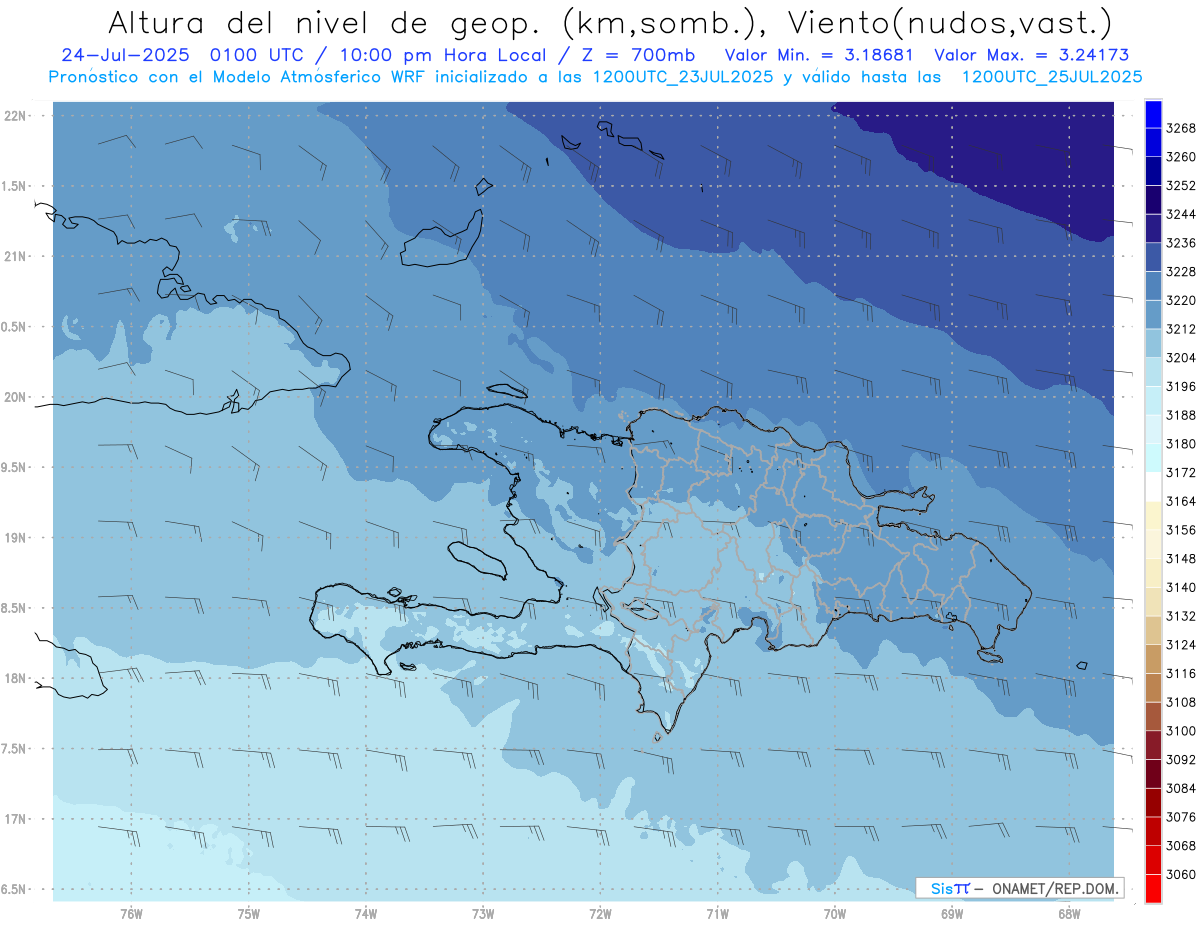1200x927 pixels.
Task: Click the '70W' longitude label
Action: coord(835,913)
